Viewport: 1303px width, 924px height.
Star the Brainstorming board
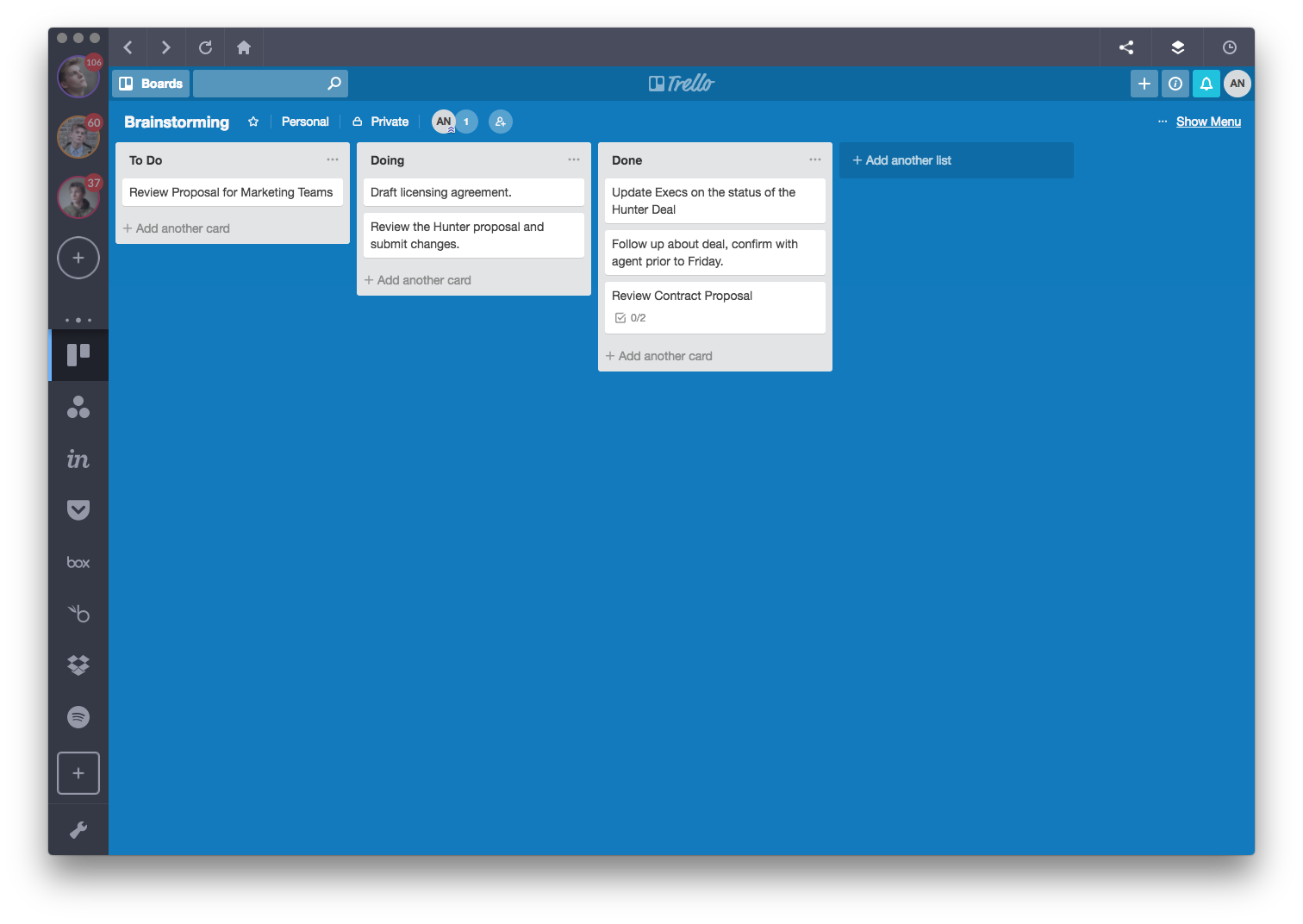coord(253,122)
